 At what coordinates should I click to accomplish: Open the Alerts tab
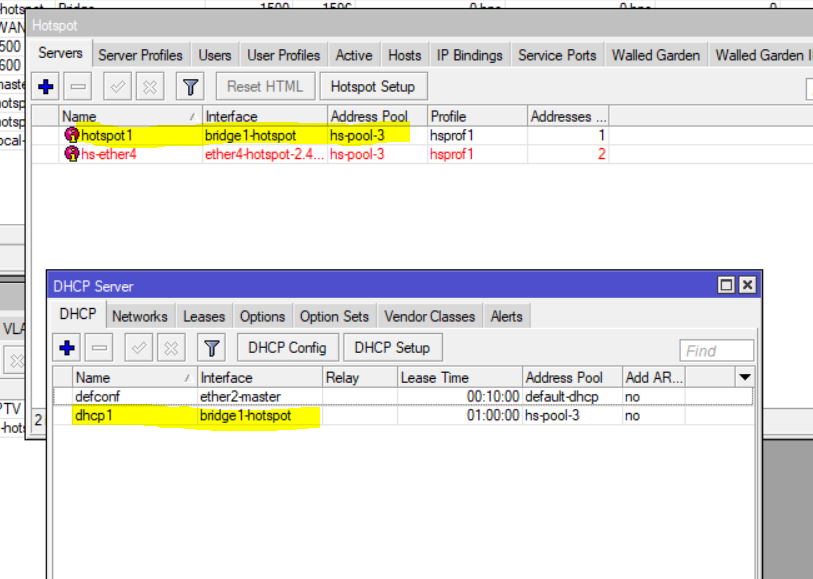click(507, 317)
